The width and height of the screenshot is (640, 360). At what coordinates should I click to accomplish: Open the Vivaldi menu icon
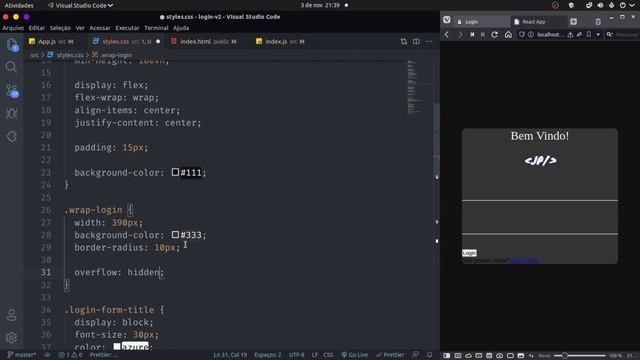(447, 20)
